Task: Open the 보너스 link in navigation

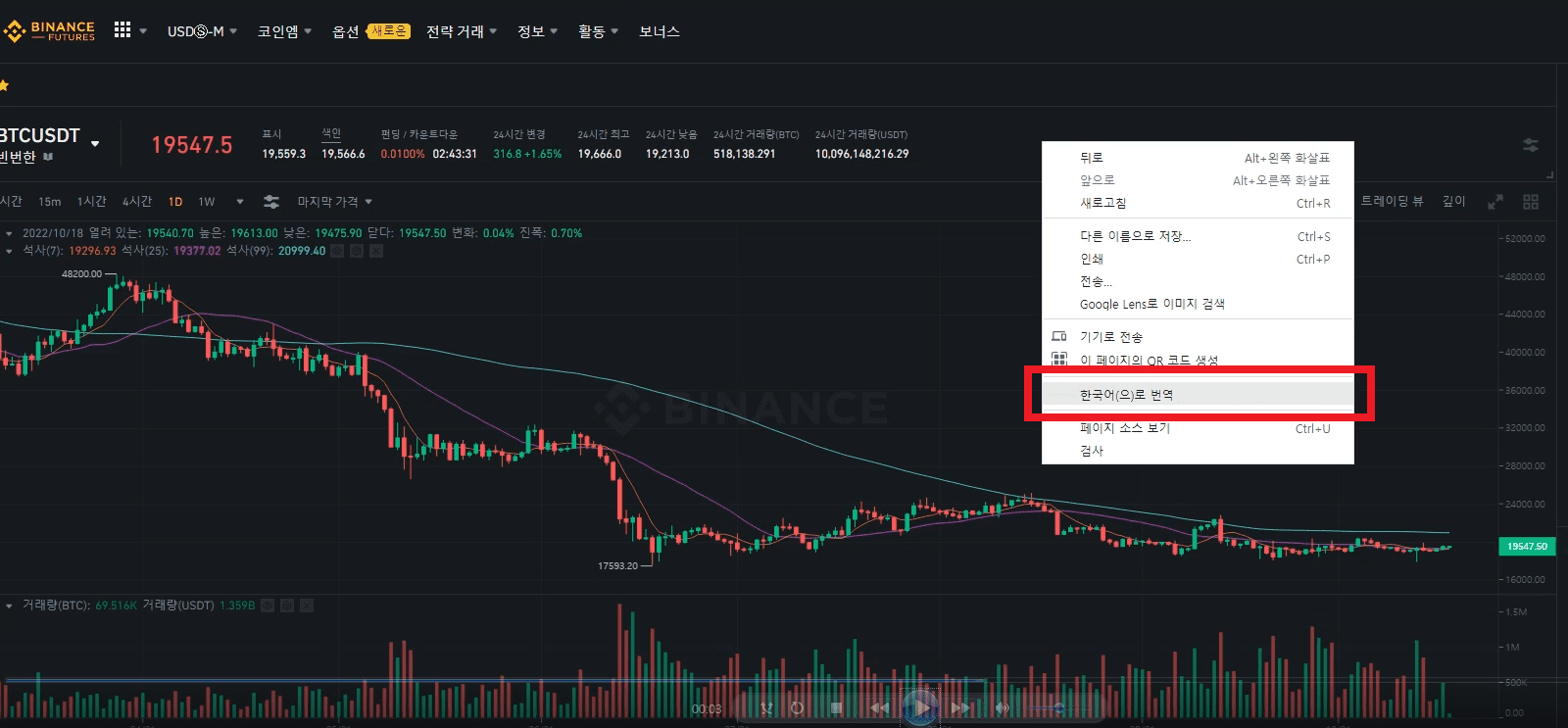Action: pyautogui.click(x=659, y=31)
